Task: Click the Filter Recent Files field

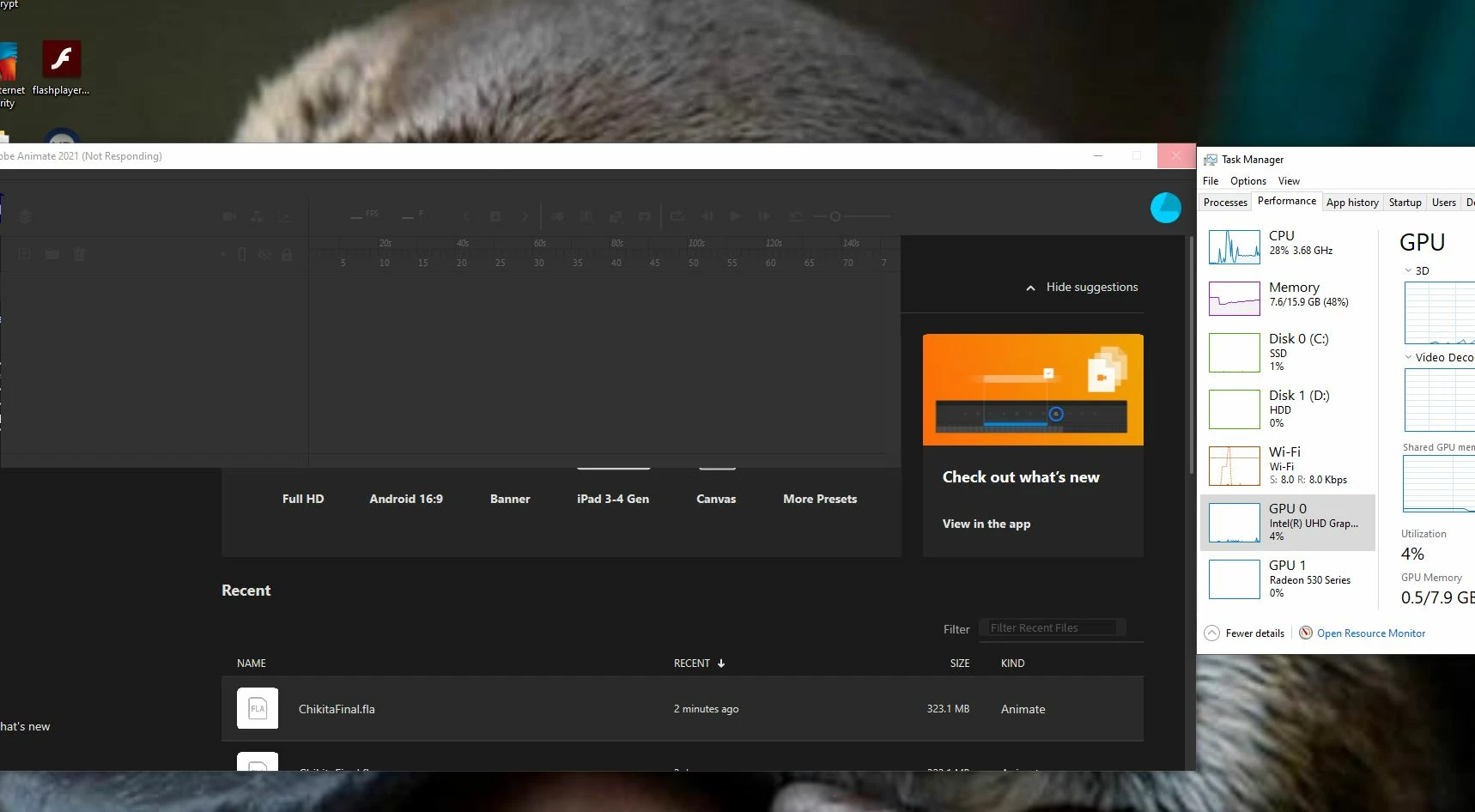Action: (1053, 627)
